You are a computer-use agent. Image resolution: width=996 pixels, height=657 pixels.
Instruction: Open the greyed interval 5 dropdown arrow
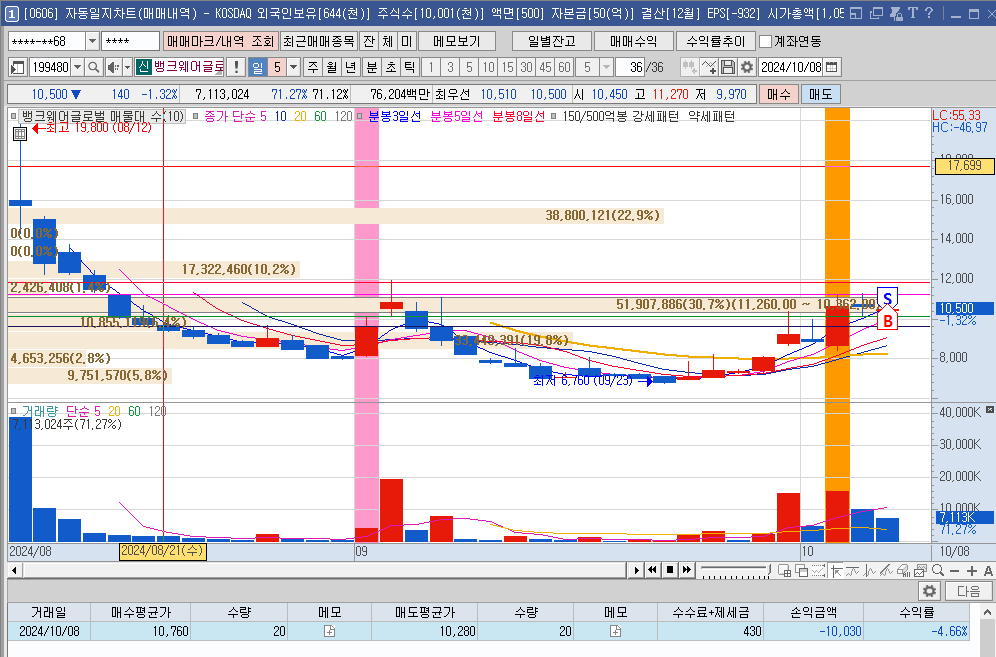[607, 67]
